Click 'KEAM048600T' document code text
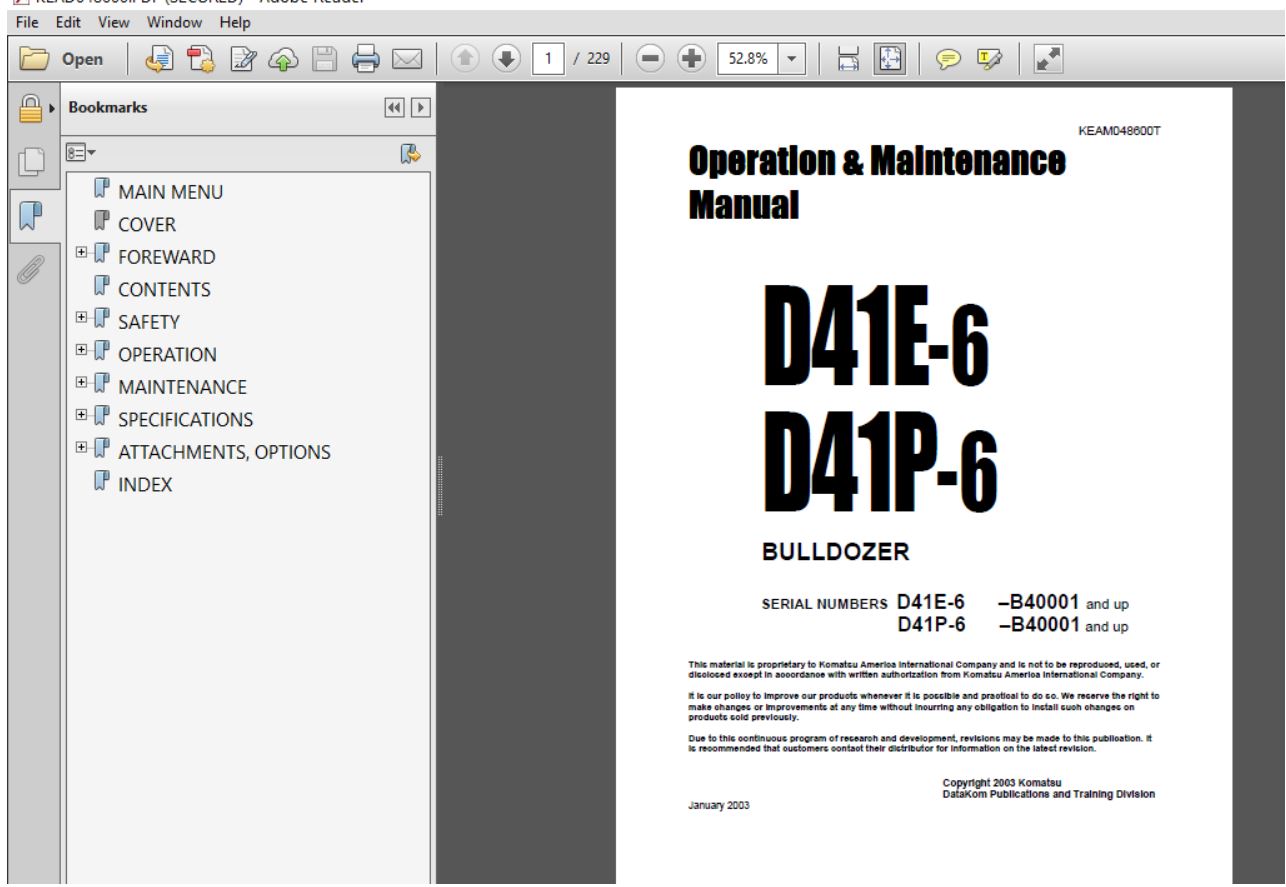Screen dimensions: 1286x887 click(x=1120, y=132)
